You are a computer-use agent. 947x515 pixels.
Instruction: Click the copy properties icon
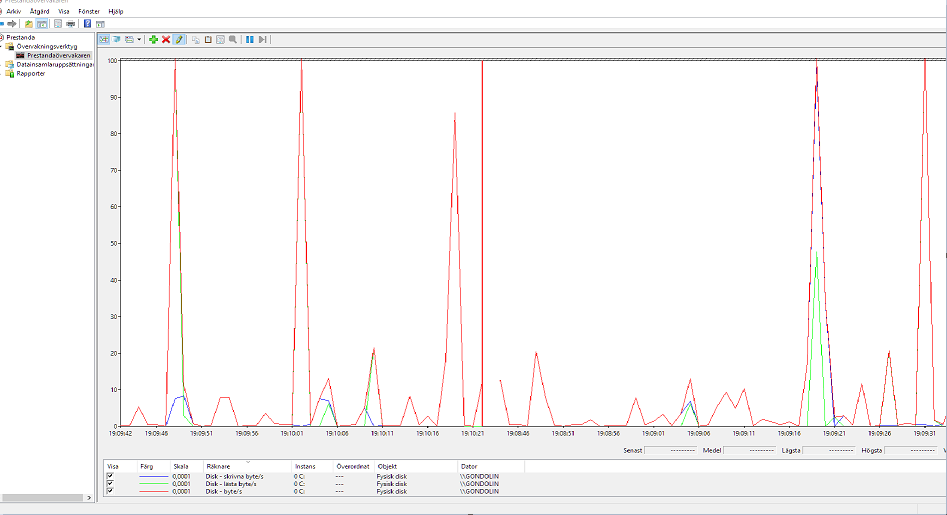[196, 39]
